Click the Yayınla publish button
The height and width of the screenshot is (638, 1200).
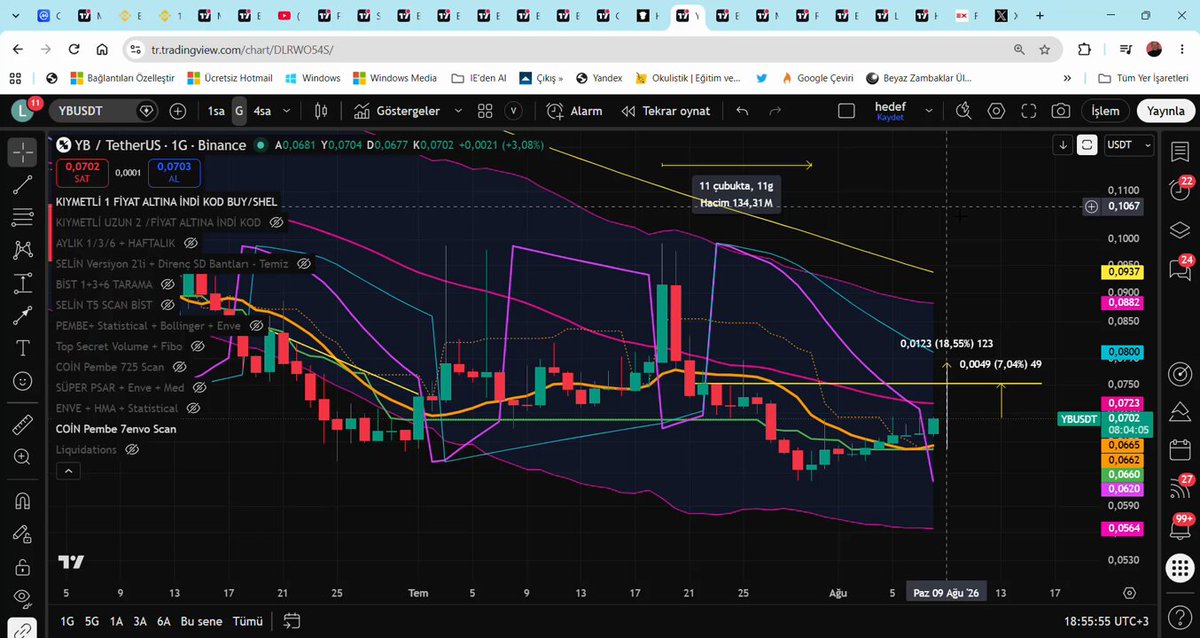[x=1166, y=111]
